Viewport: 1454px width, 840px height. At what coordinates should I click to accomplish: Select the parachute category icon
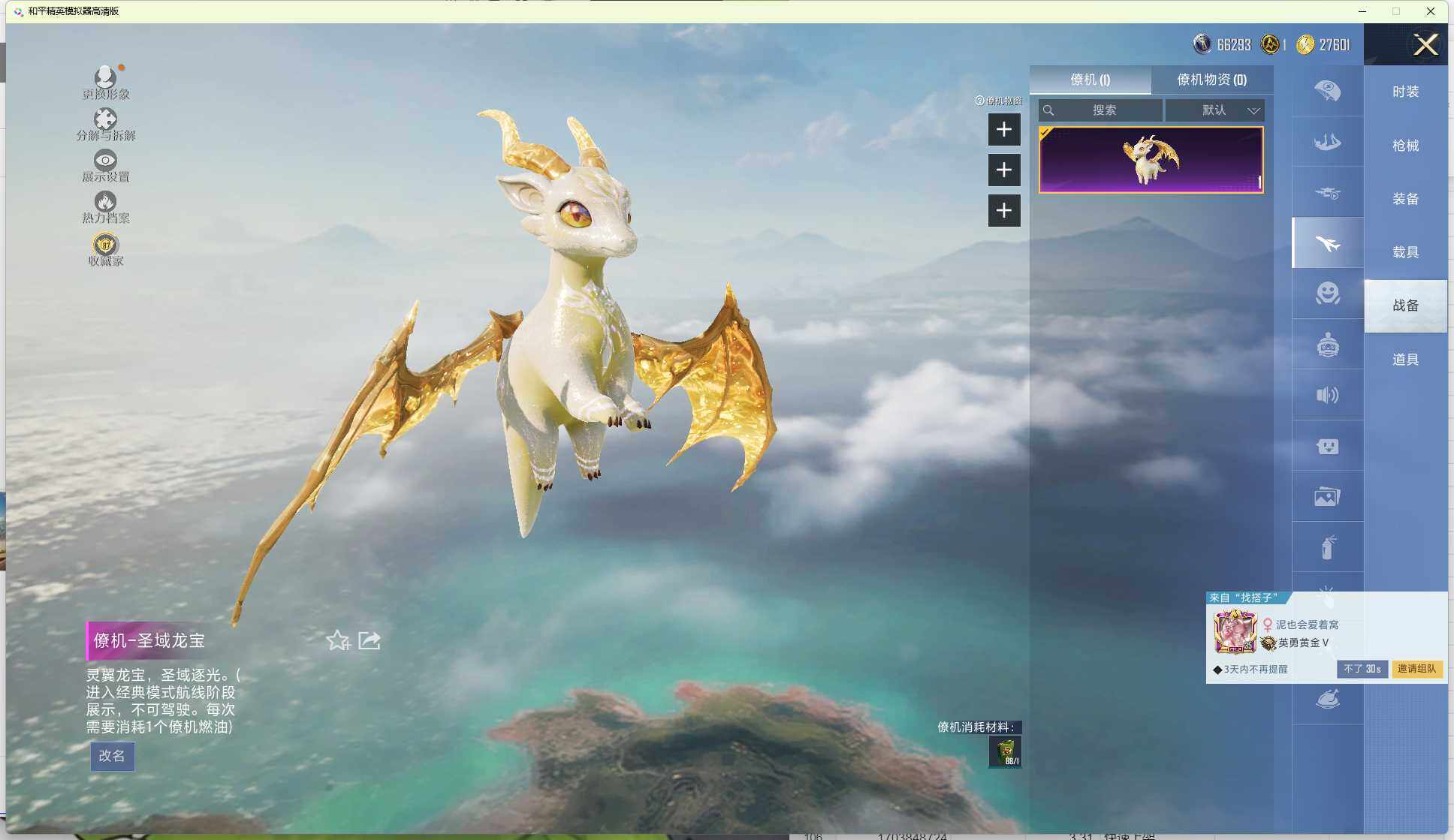coord(1327,91)
